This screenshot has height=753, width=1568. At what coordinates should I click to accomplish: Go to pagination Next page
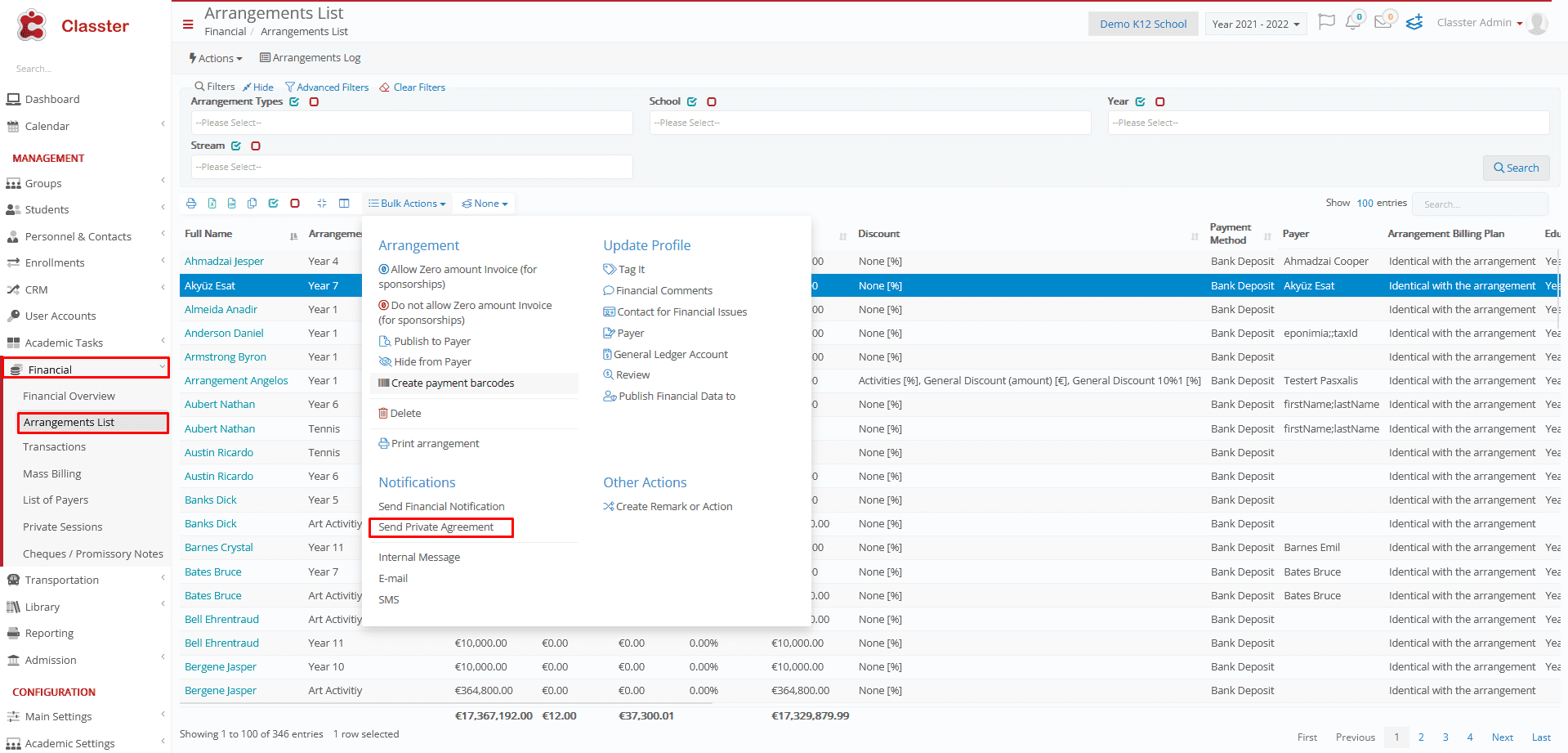(x=1502, y=737)
